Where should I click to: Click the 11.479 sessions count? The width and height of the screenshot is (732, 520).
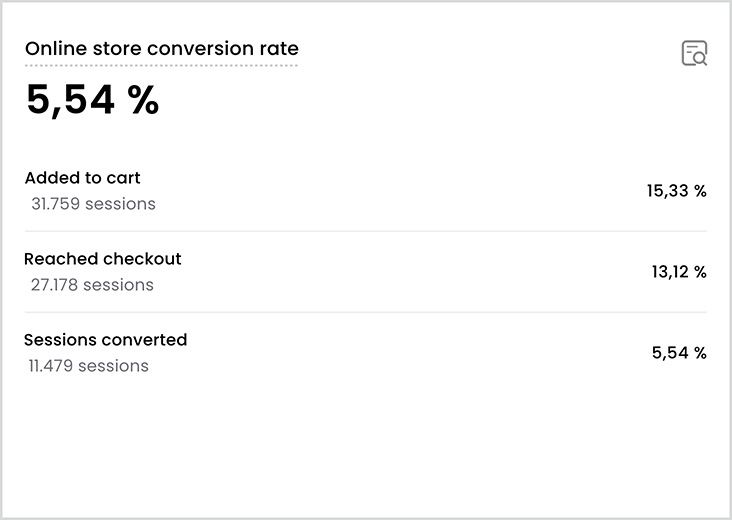(89, 366)
